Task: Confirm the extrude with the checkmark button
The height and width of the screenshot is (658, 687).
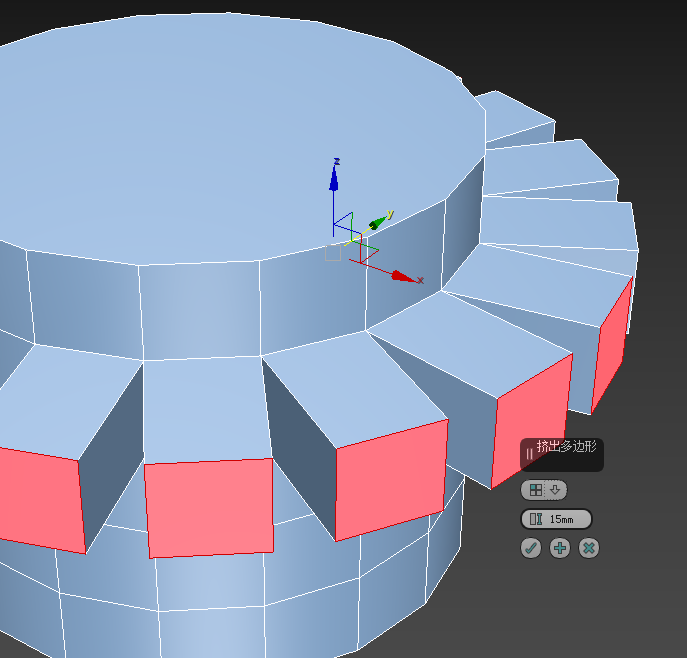Action: click(532, 548)
